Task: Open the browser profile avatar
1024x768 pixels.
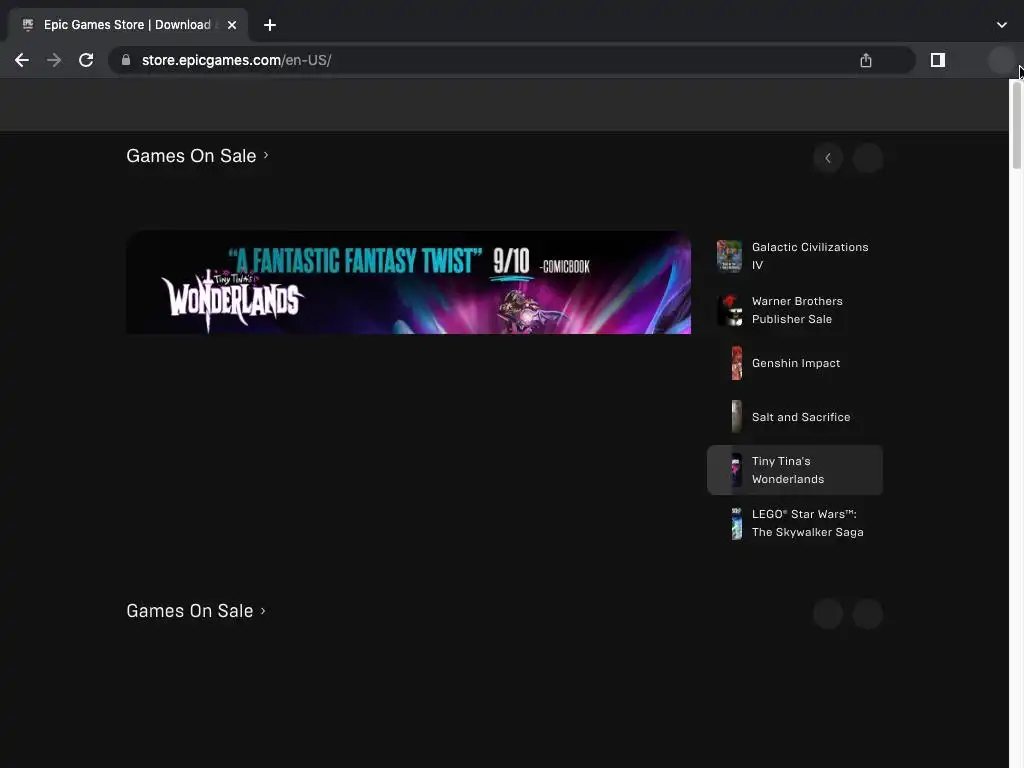Action: tap(1000, 60)
